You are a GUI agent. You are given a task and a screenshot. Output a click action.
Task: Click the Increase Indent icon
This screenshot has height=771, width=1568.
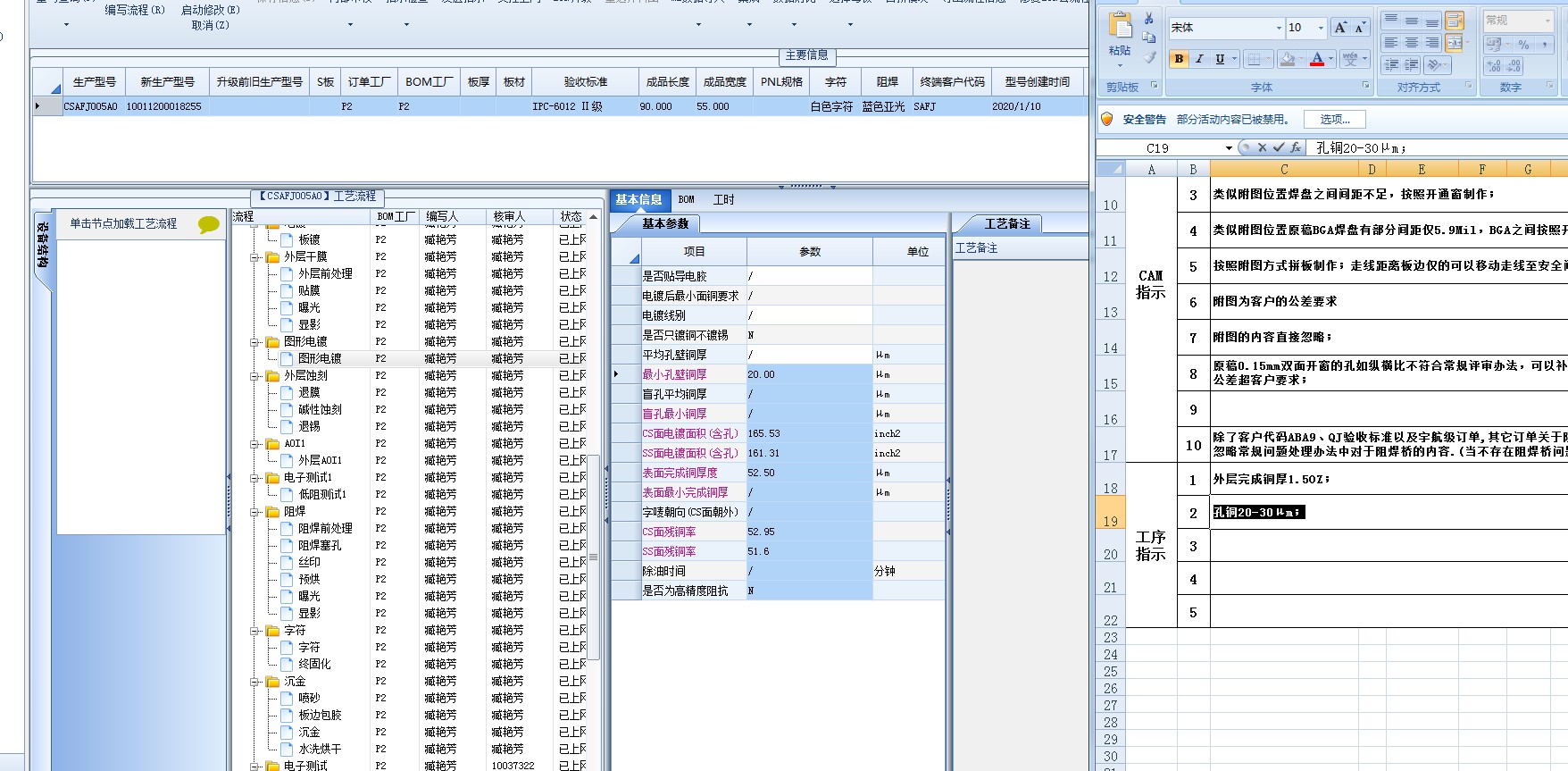(1411, 64)
